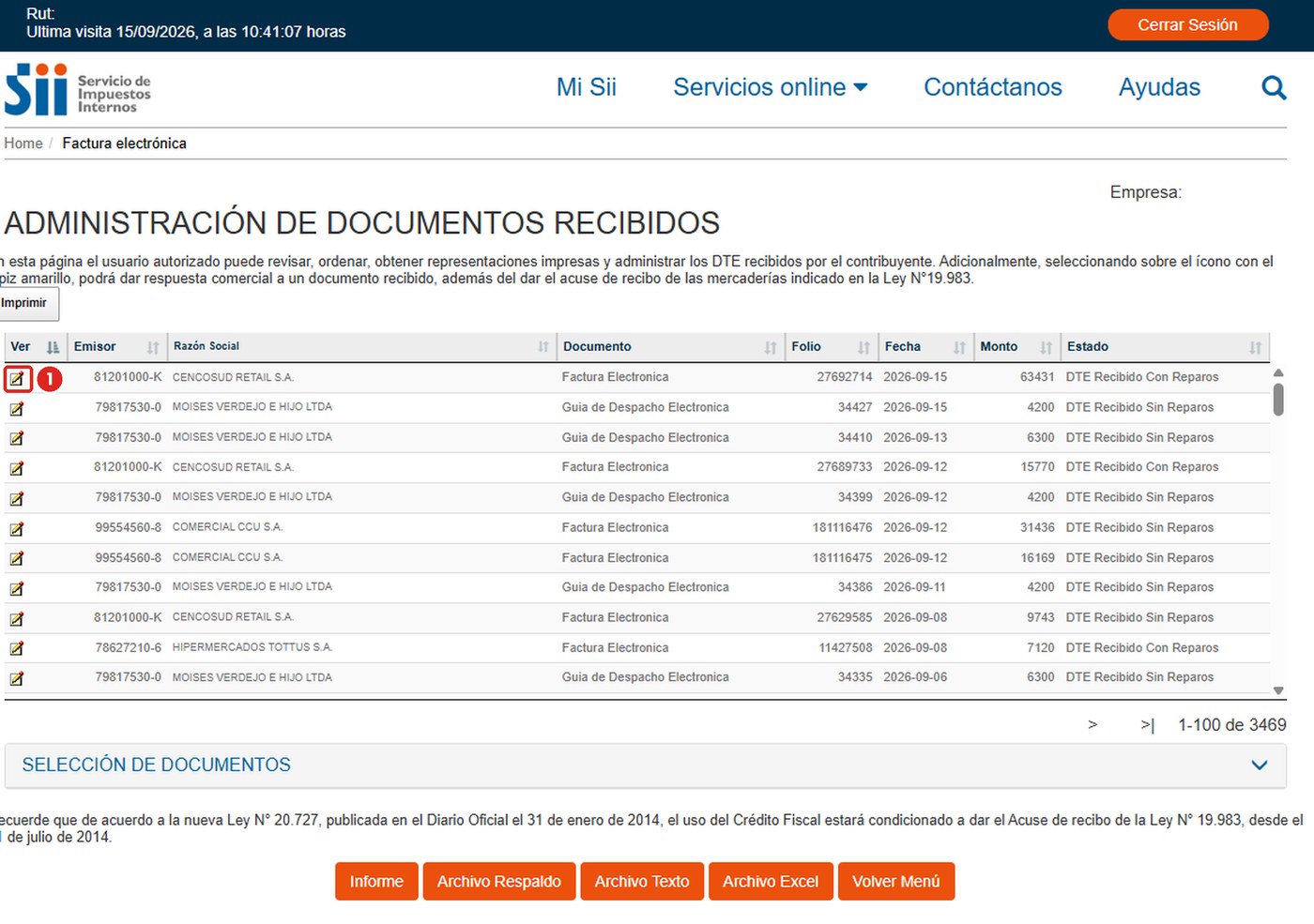The image size is (1314, 924).
Task: Select the "HIPERMERCADOS TOTTUS S.A." cell
Action: [x=252, y=647]
